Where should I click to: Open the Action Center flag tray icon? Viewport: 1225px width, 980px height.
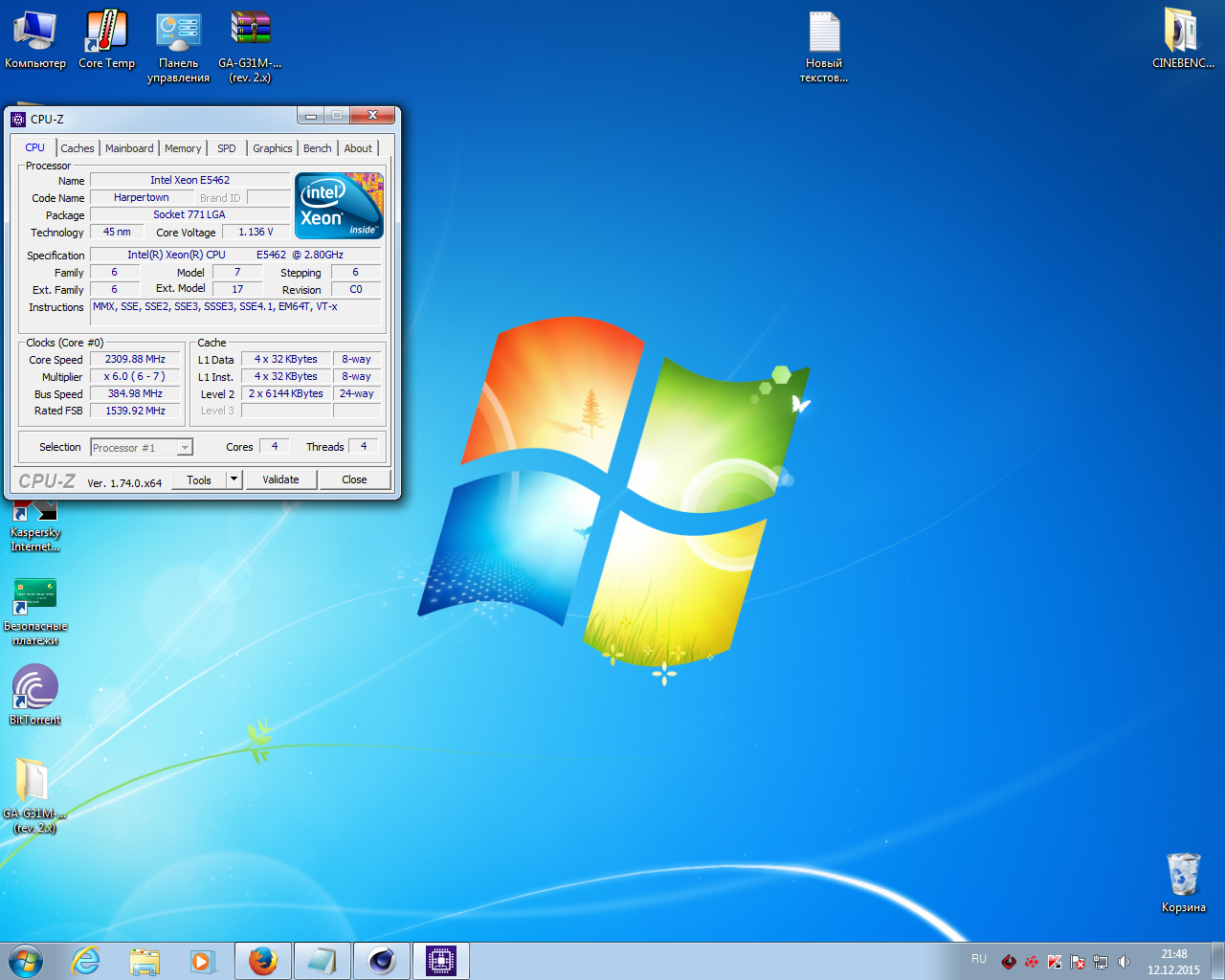pyautogui.click(x=1078, y=962)
